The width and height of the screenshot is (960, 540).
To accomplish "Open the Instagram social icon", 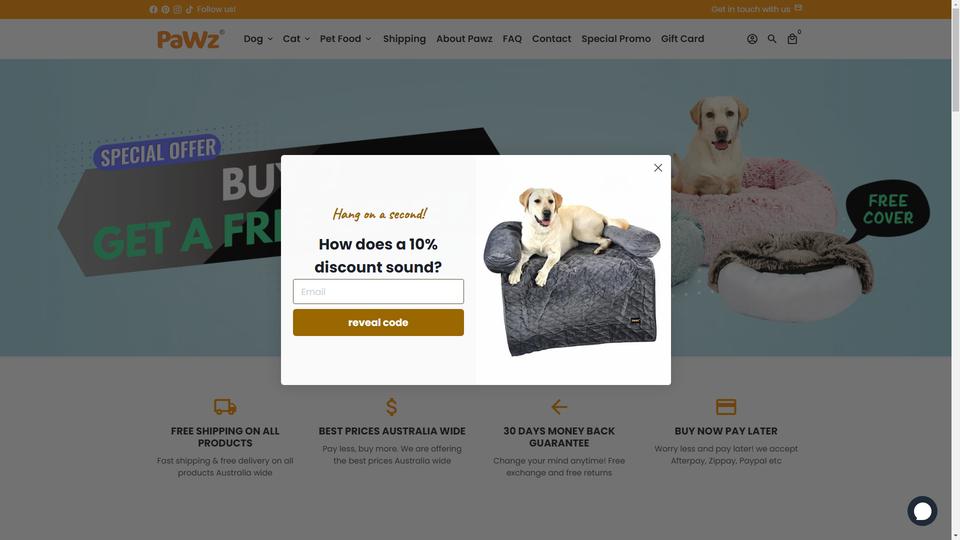I will tap(178, 9).
